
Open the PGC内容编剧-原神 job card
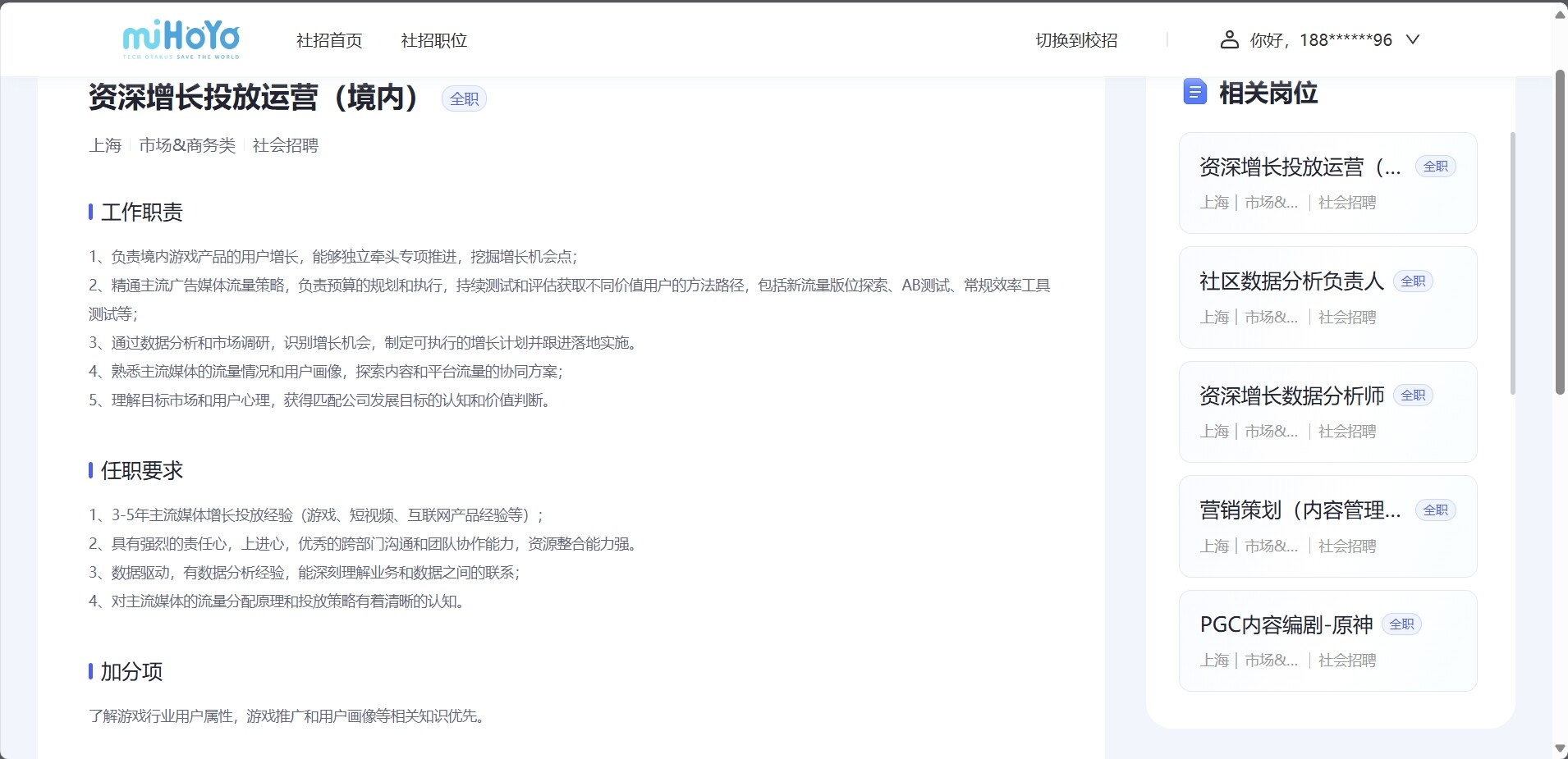1286,625
